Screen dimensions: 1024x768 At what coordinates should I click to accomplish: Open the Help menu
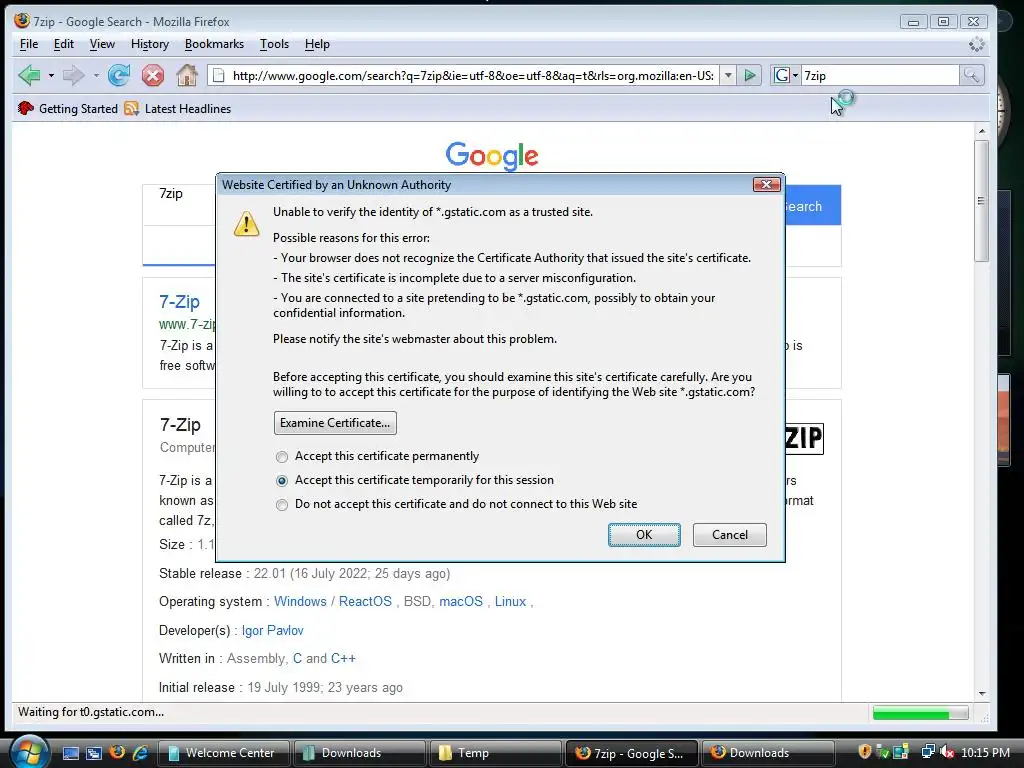coord(317,44)
